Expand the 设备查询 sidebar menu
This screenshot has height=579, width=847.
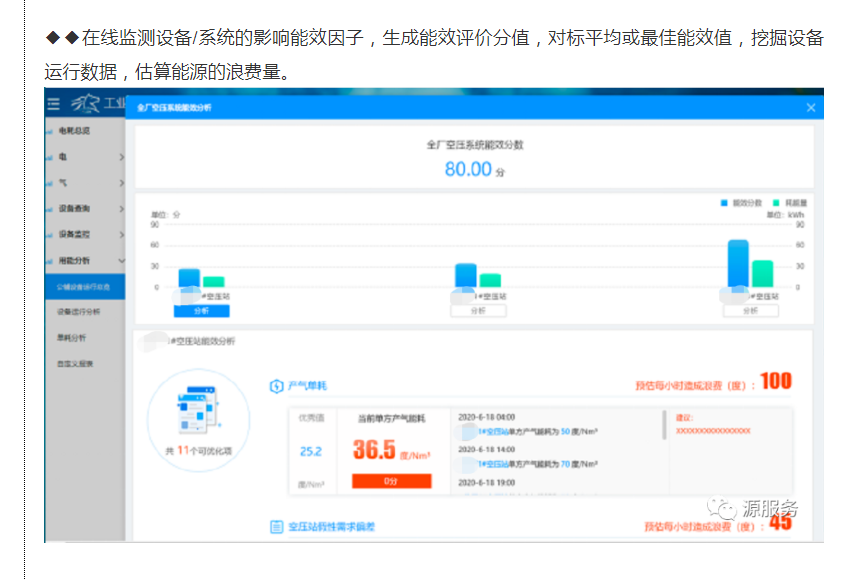tap(121, 209)
